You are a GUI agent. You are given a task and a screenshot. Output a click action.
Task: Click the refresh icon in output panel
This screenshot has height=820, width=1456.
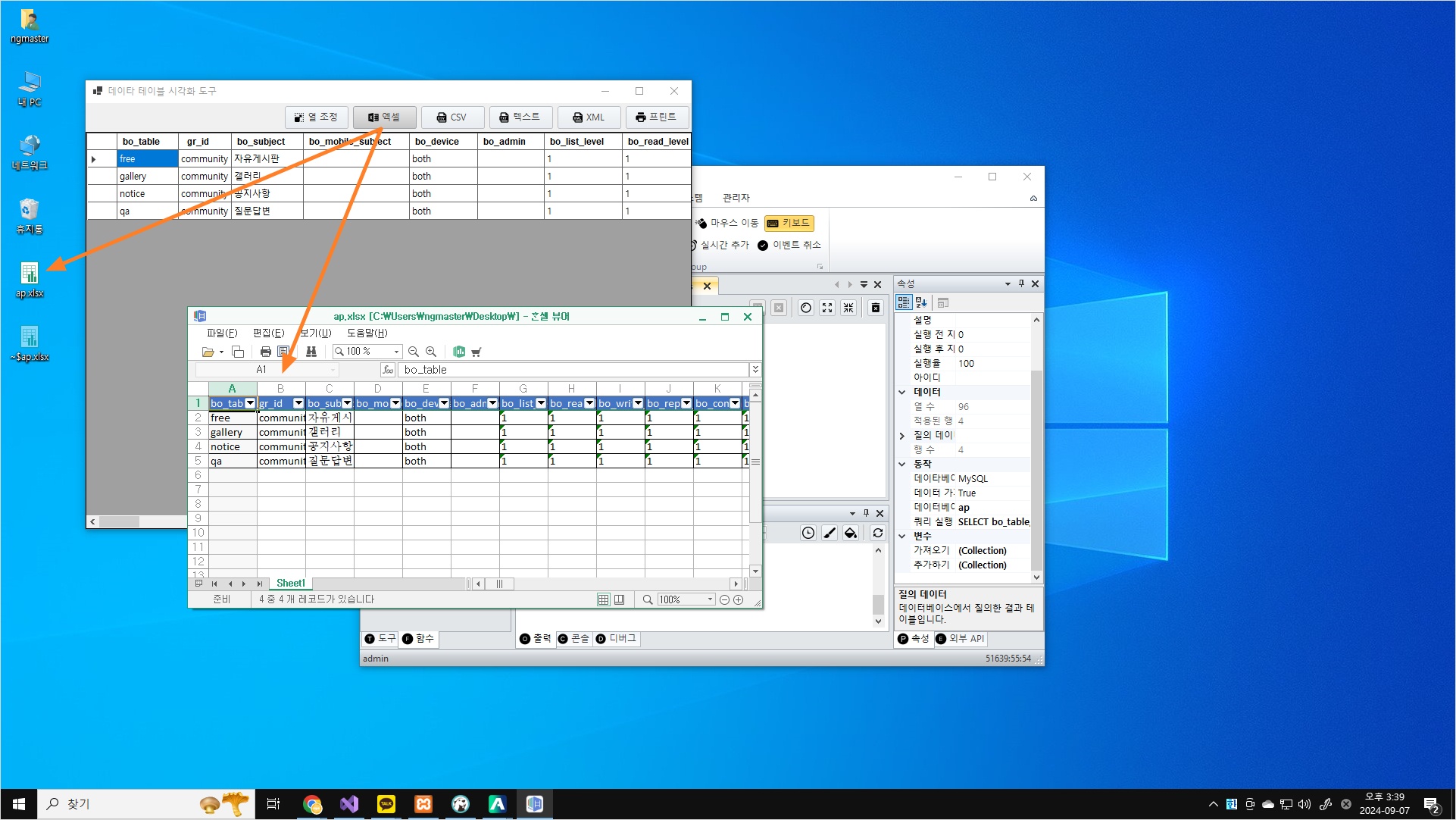click(x=878, y=534)
